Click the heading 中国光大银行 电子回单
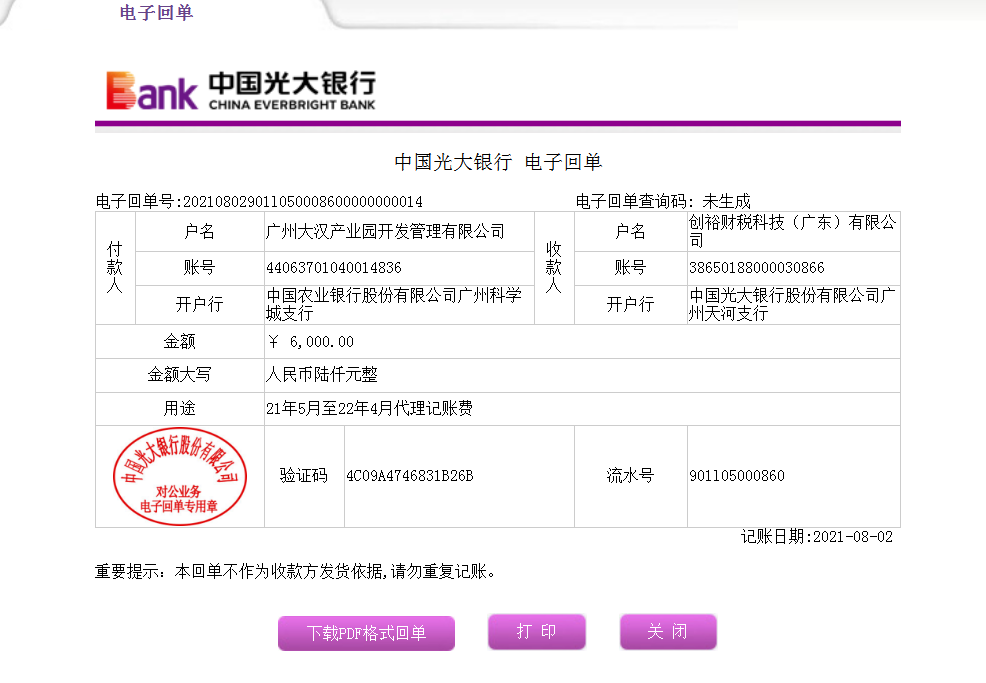The image size is (986, 683). (x=498, y=162)
